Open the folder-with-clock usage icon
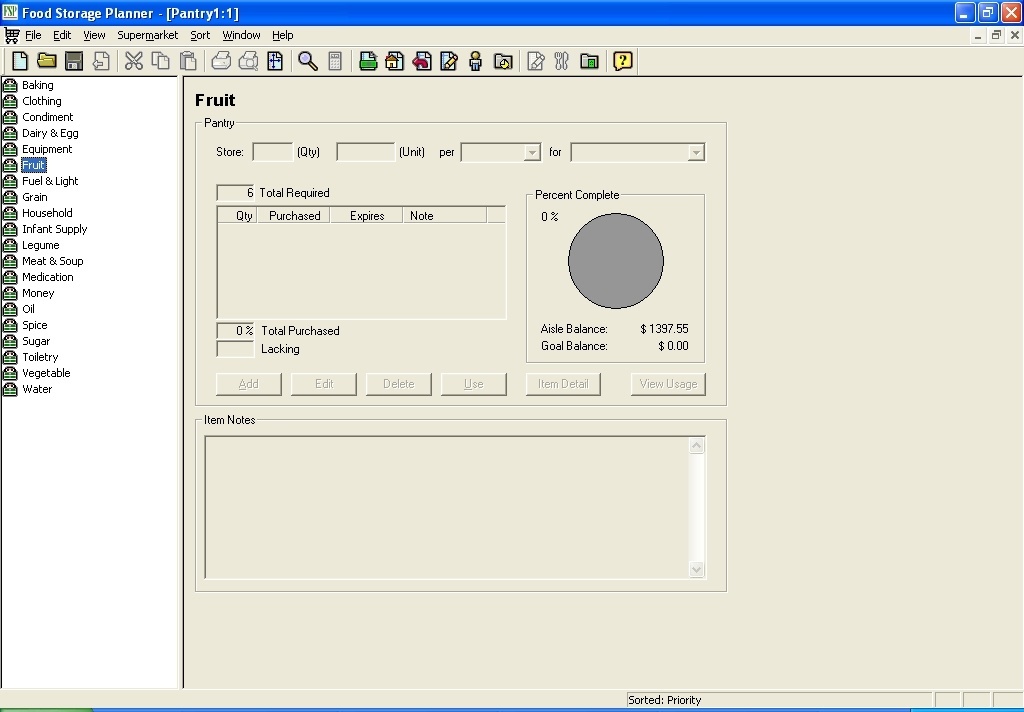 coord(502,61)
